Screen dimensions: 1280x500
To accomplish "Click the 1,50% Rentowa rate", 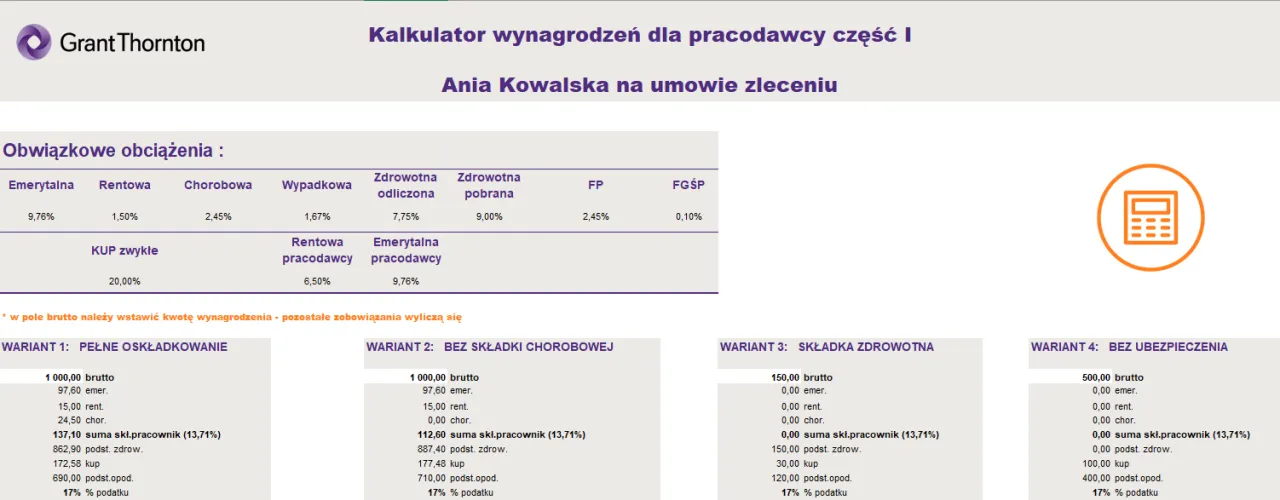I will pos(125,216).
